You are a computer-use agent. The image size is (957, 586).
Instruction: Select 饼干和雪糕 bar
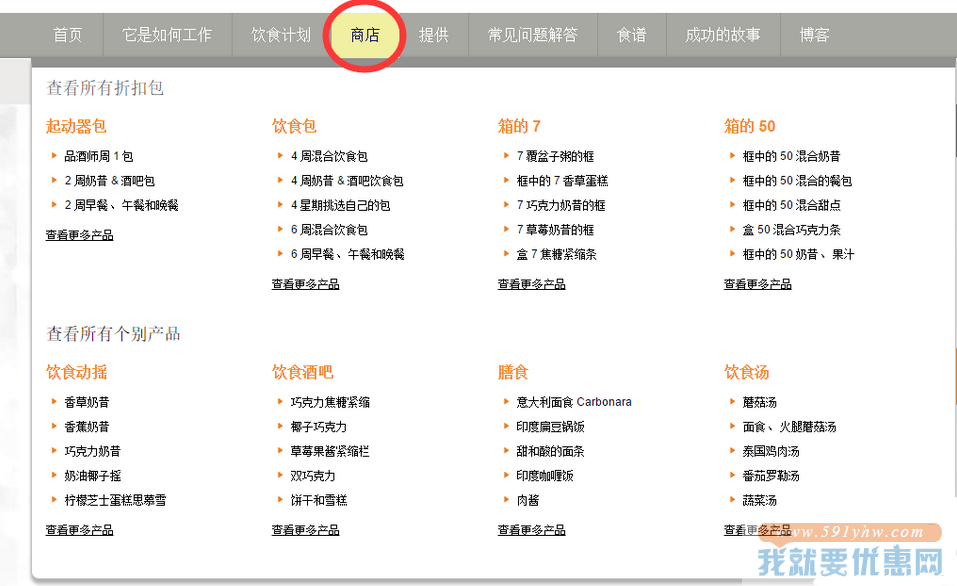point(319,500)
